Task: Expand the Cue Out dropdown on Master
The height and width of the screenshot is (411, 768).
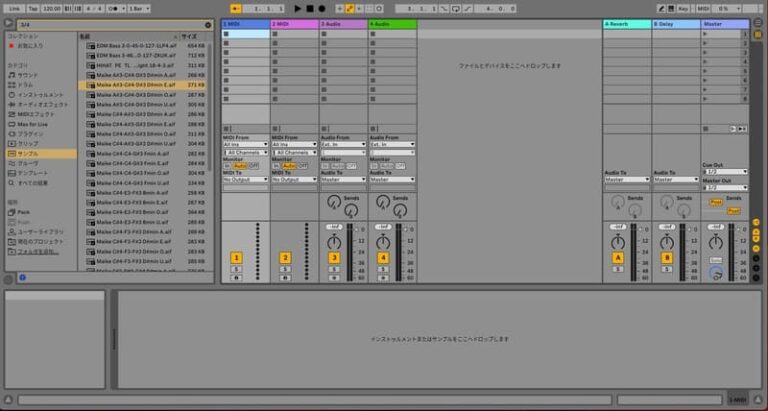Action: click(727, 171)
